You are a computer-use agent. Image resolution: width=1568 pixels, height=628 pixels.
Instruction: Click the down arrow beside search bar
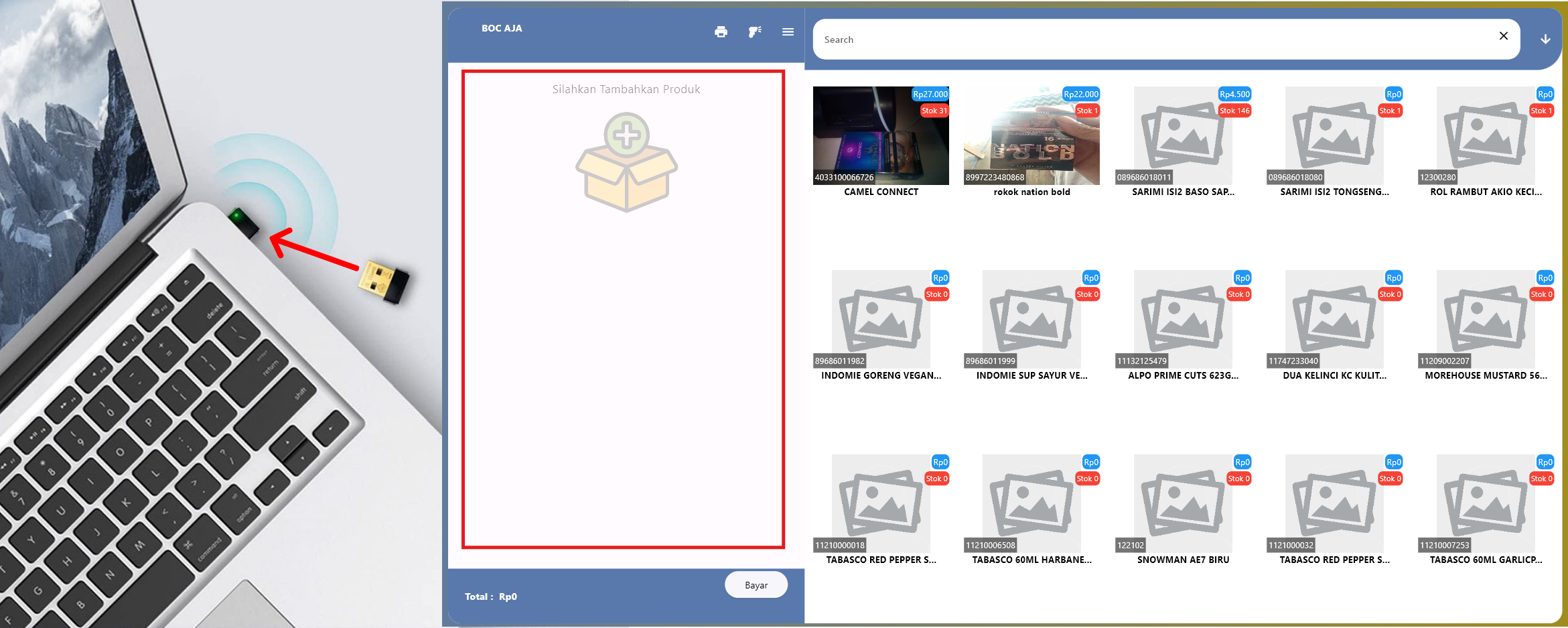(1545, 39)
